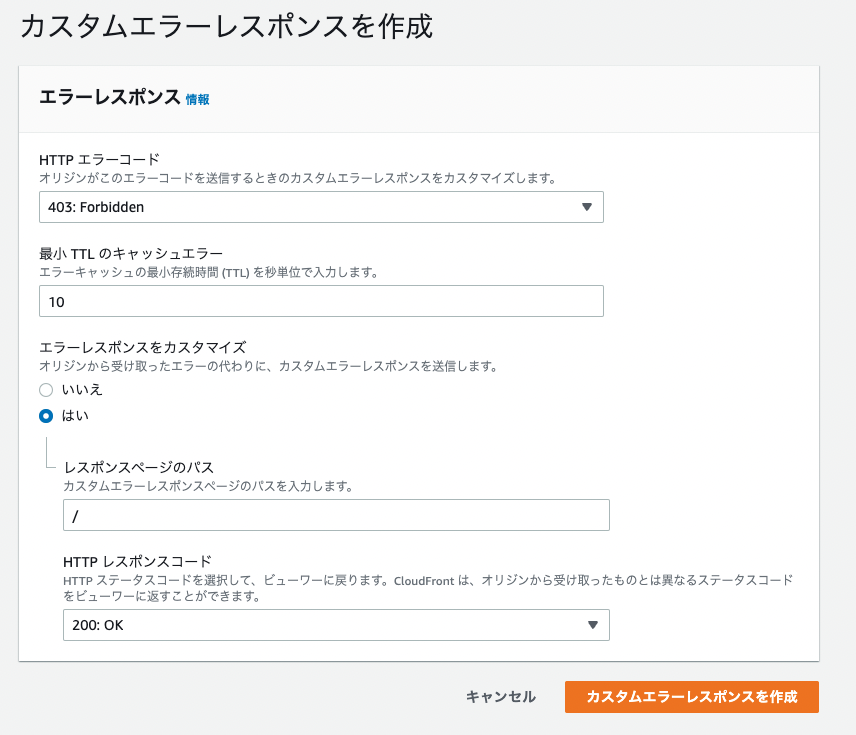856x735 pixels.
Task: Click the 最小 TTL のキャッシュエラー label
Action: click(x=130, y=254)
